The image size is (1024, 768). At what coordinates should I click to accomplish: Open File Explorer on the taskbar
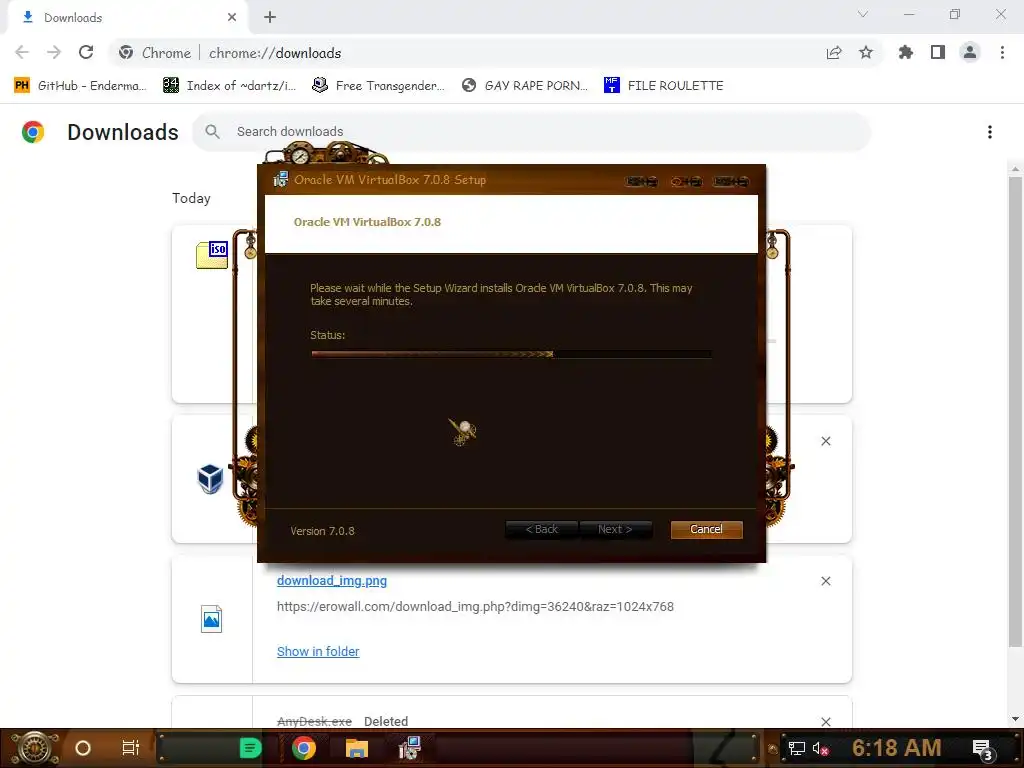357,748
